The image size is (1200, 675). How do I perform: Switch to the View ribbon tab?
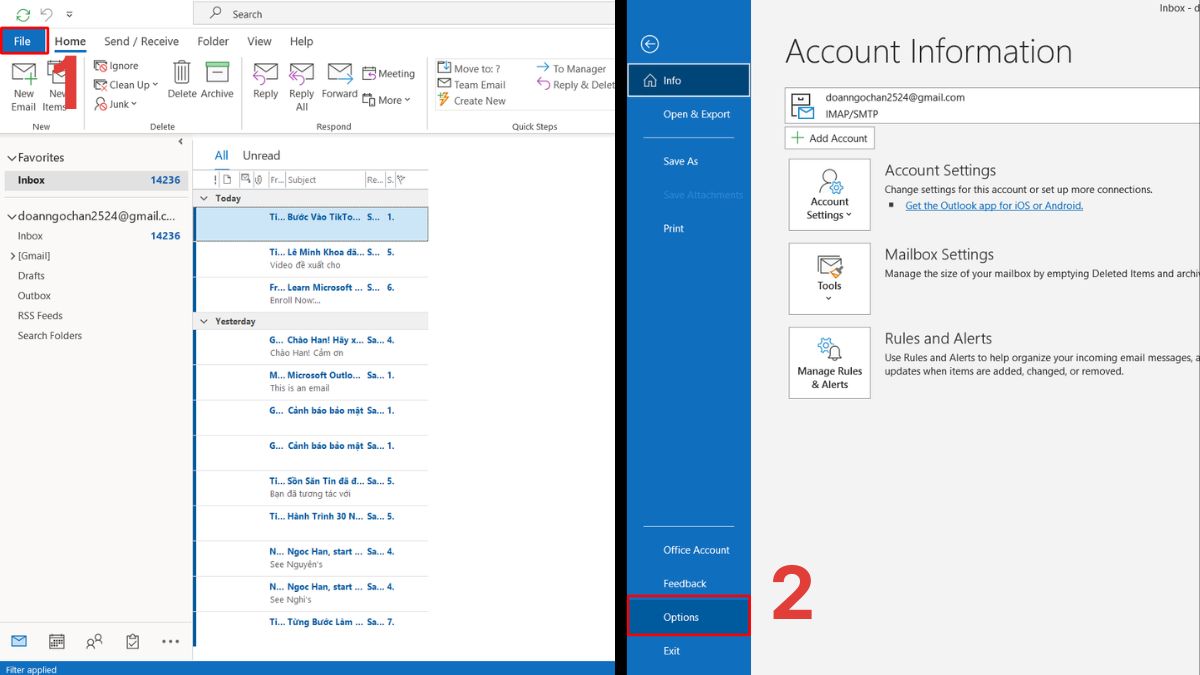(x=259, y=41)
